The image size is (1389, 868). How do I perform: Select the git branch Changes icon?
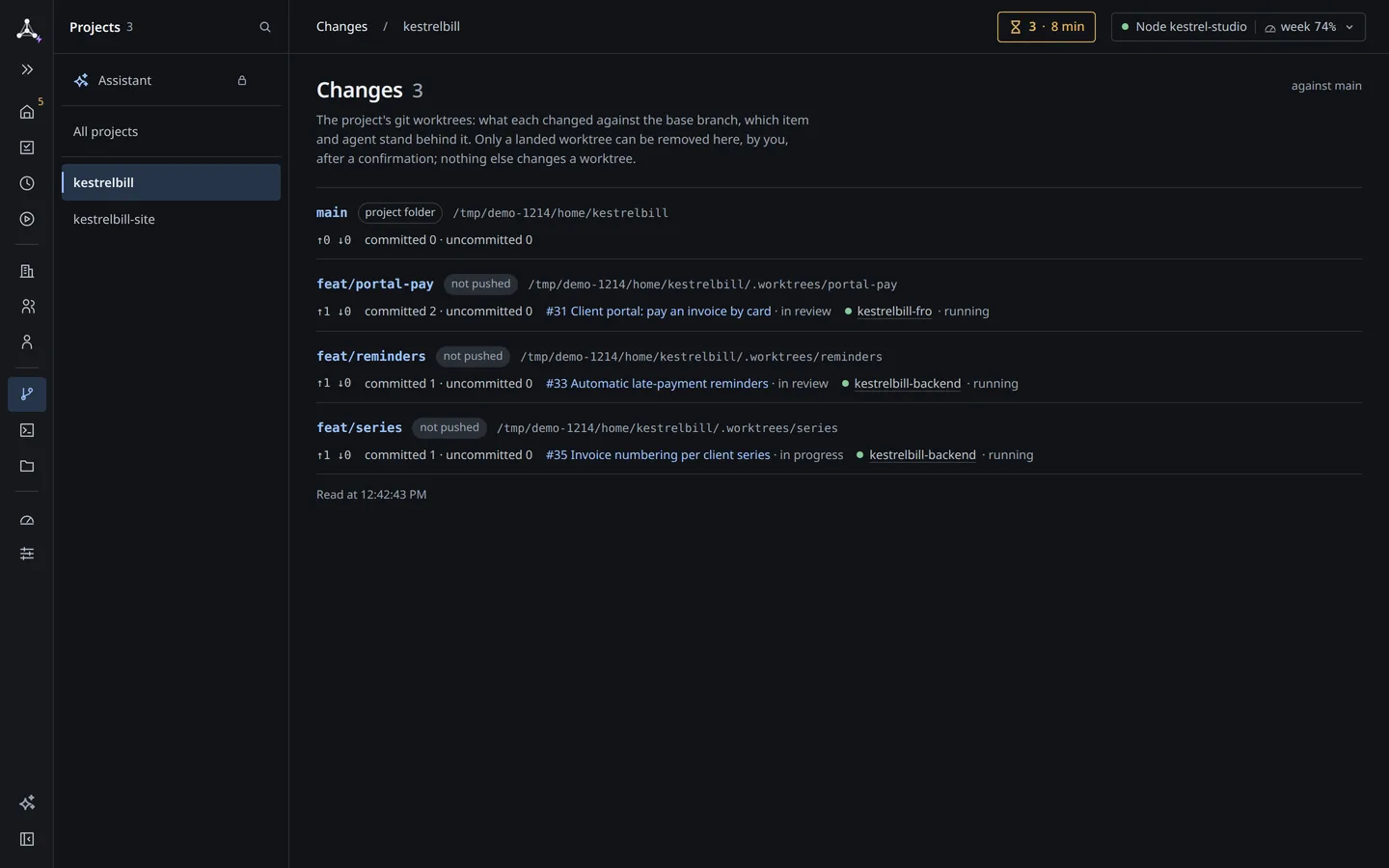tap(27, 394)
